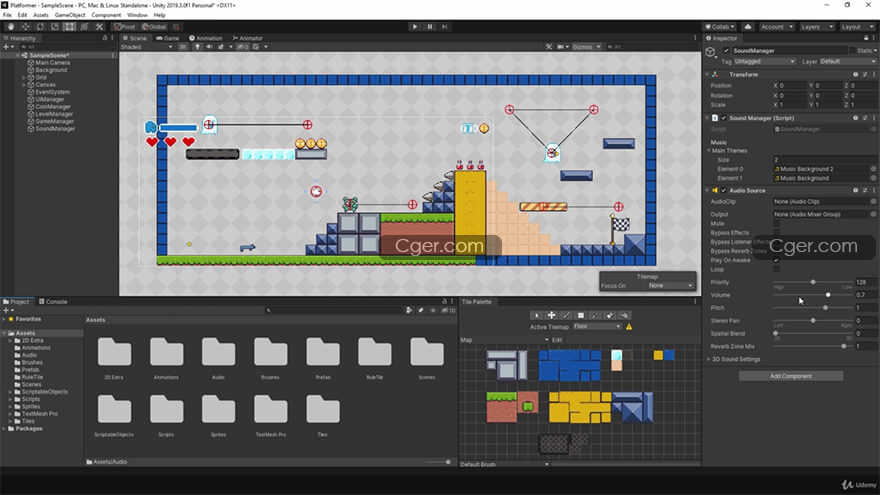Toggle Pivot handle position button

pyautogui.click(x=124, y=26)
